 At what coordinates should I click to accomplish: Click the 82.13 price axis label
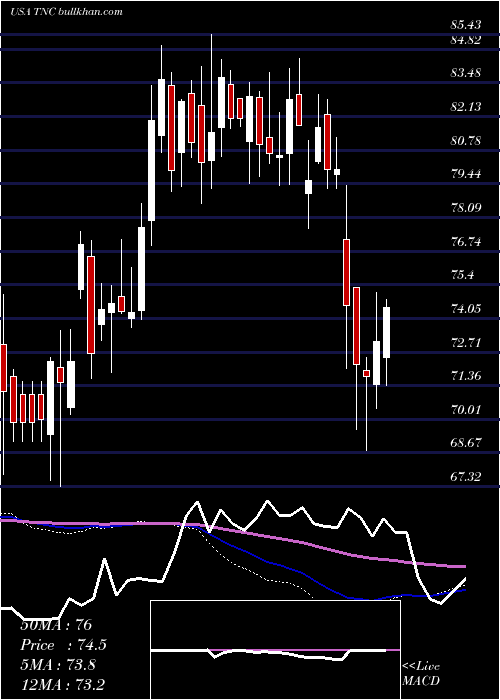[x=466, y=106]
